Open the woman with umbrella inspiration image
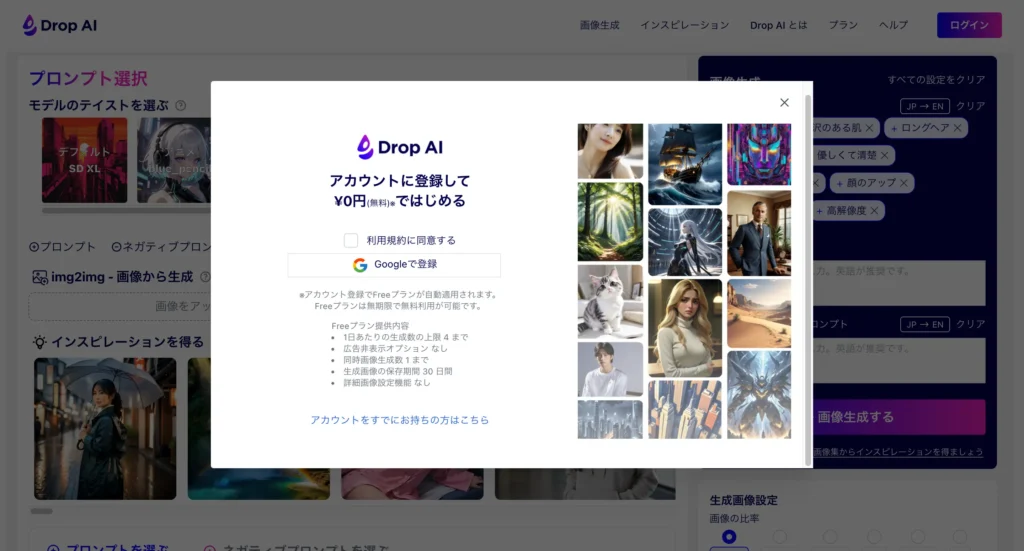Viewport: 1024px width, 551px height. coord(105,428)
